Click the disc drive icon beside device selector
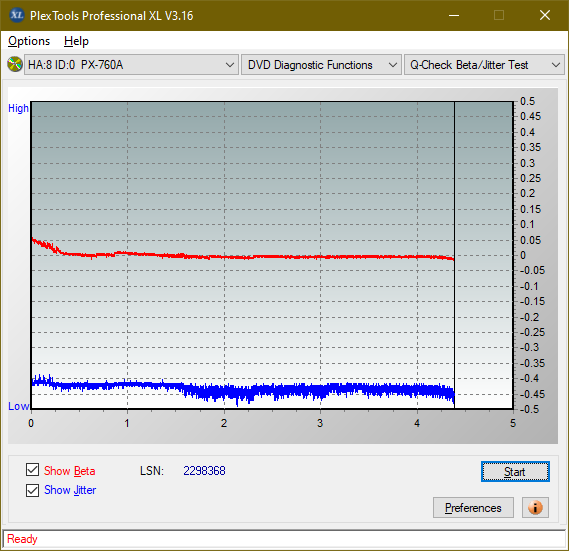 pyautogui.click(x=15, y=65)
